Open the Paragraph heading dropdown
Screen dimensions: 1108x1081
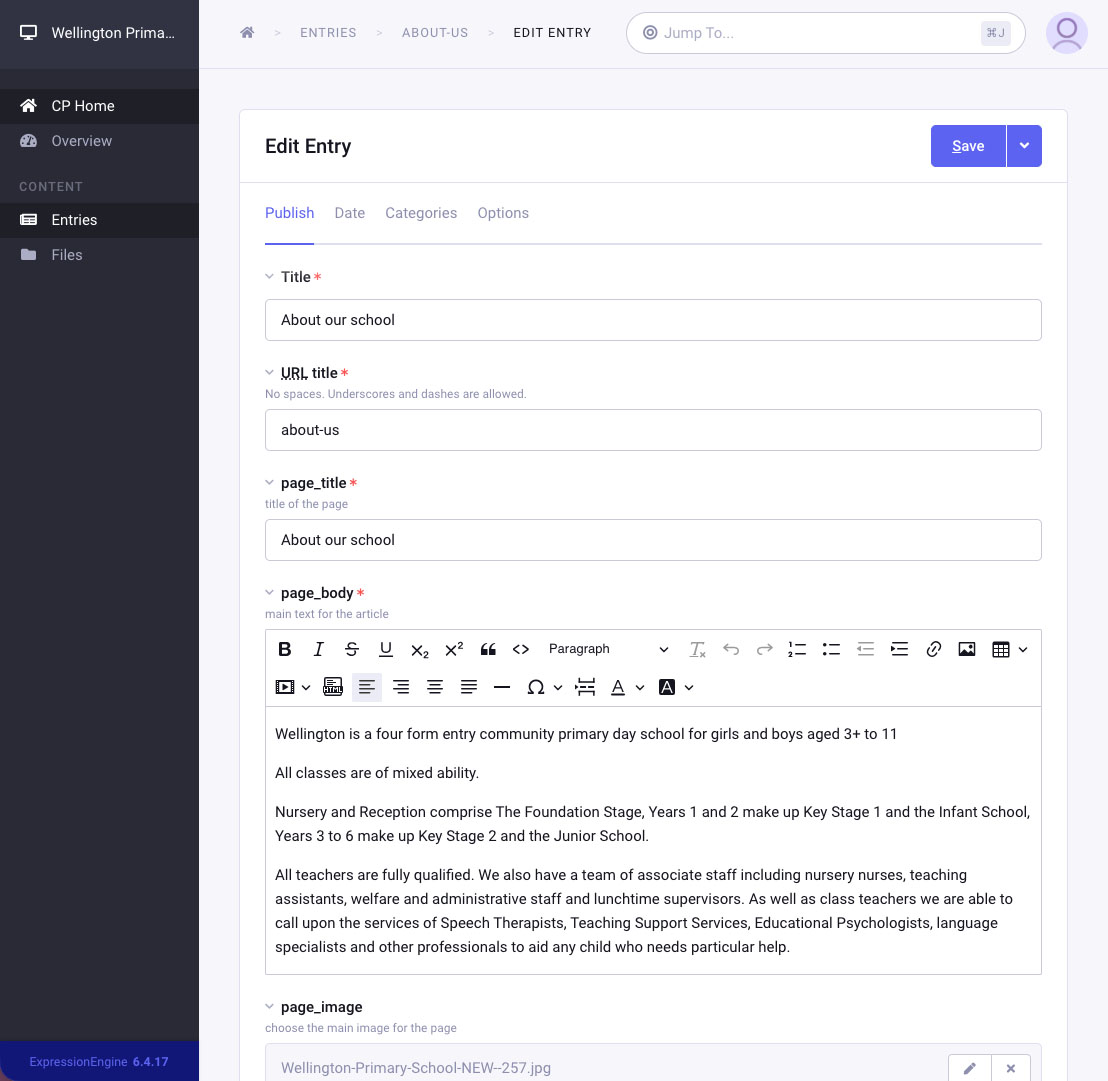[608, 649]
